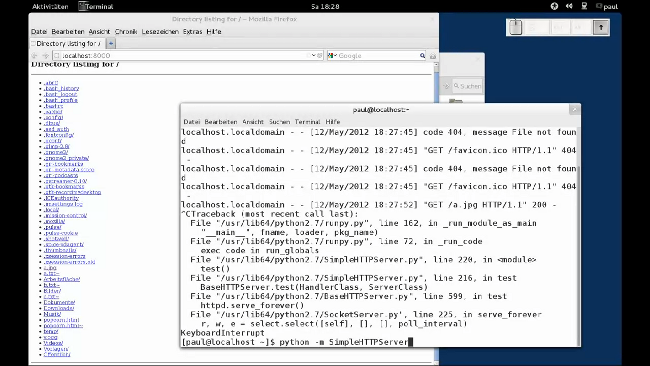The height and width of the screenshot is (366, 650).
Task: Open Firefox Bearbeiten menu
Action: 68,32
